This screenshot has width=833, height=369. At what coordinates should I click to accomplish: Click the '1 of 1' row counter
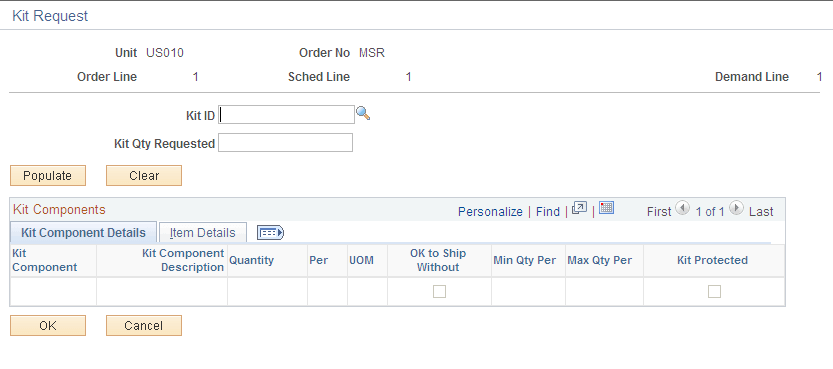[x=710, y=212]
